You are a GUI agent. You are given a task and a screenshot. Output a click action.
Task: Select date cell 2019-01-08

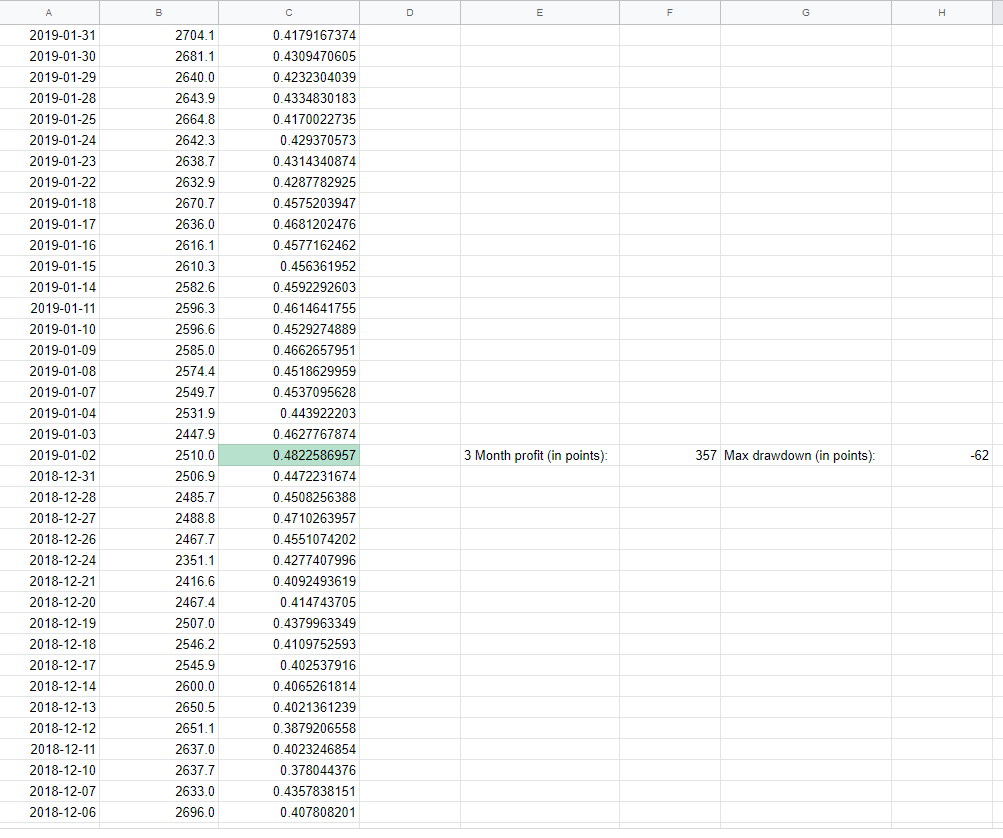(x=49, y=372)
